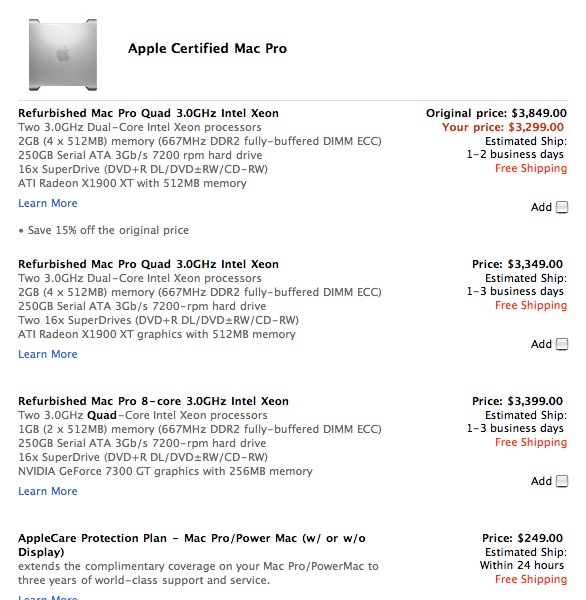Open Learn More for first Quad Mac Pro
This screenshot has height=600, width=586.
click(x=48, y=203)
